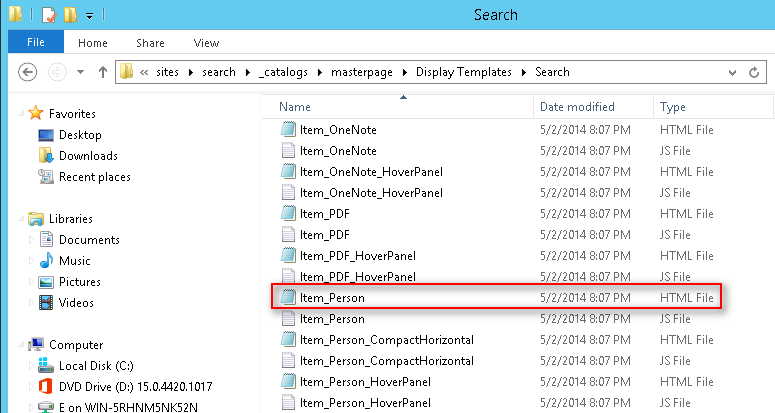The width and height of the screenshot is (775, 413).
Task: Refresh the Search folder view
Action: tap(754, 72)
